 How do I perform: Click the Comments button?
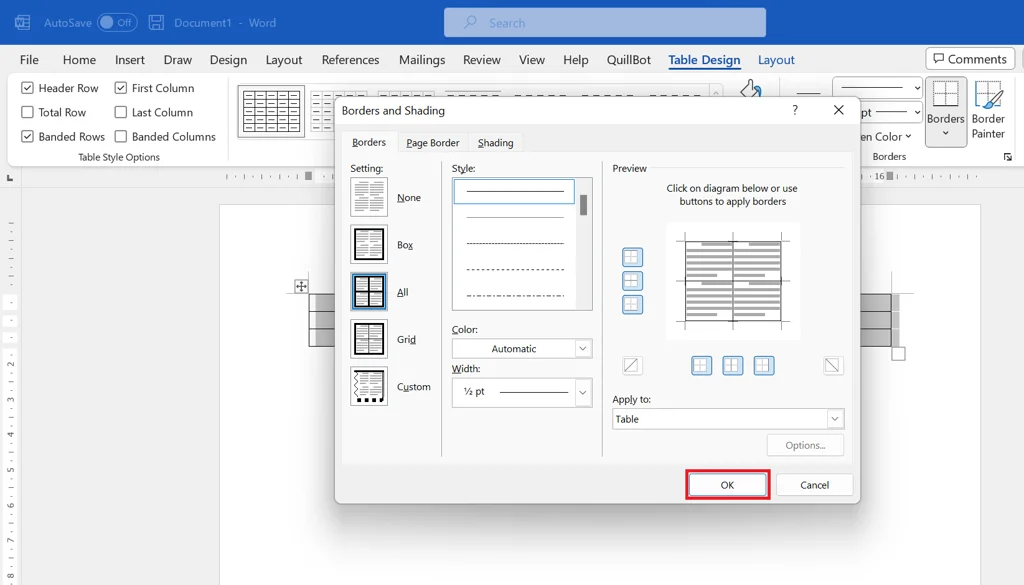(x=970, y=59)
